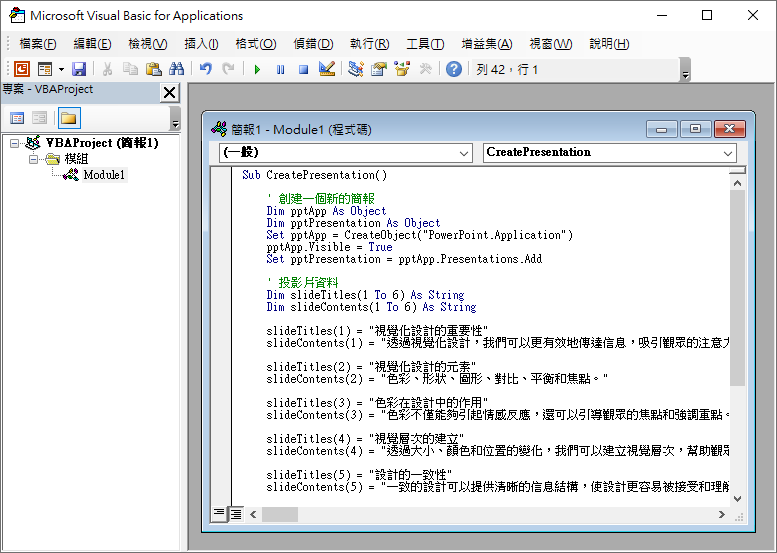Open the 編輯(E) menu
The image size is (777, 553).
click(x=92, y=44)
